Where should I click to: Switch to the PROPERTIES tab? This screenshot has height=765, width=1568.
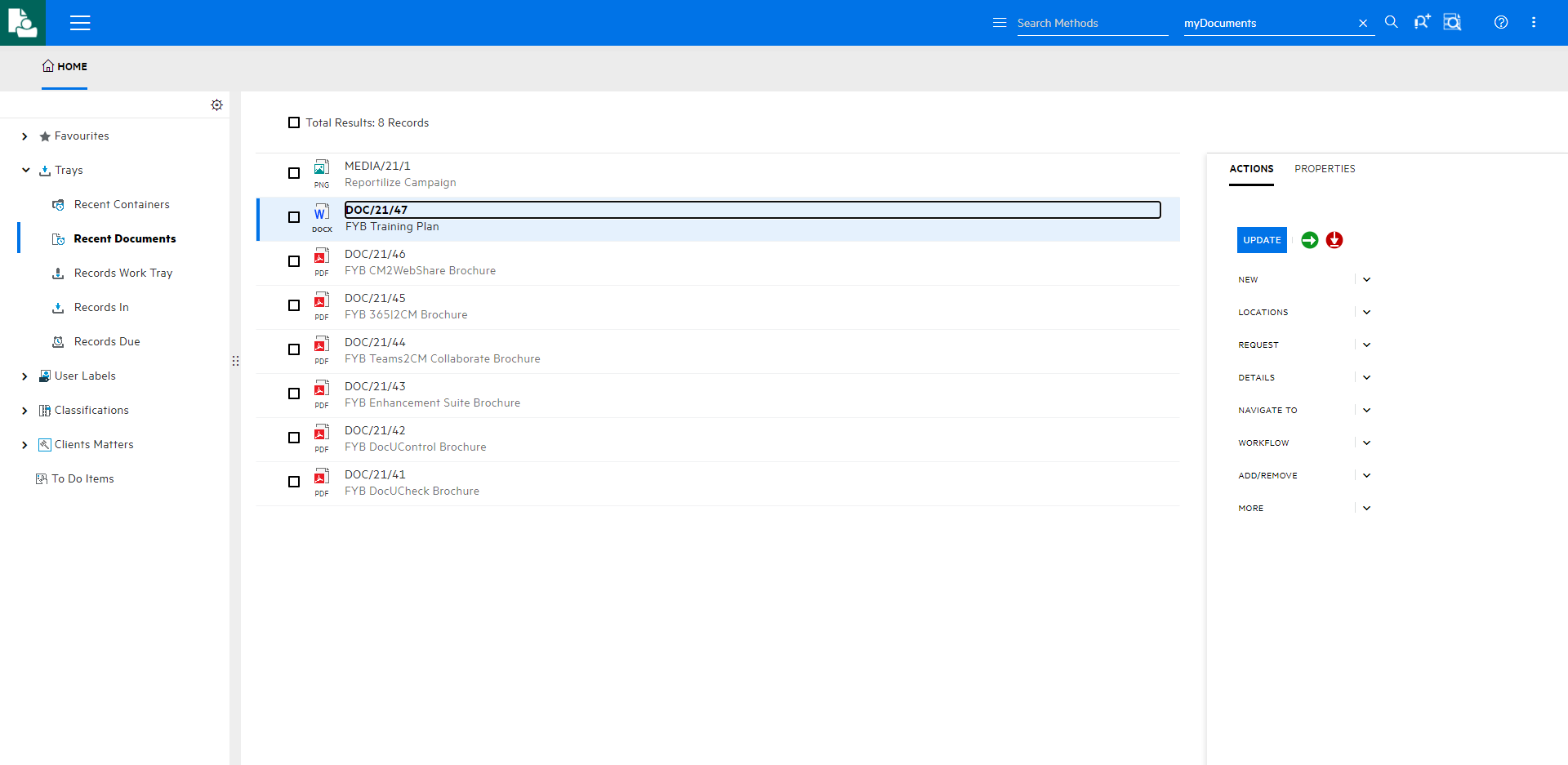(x=1325, y=169)
